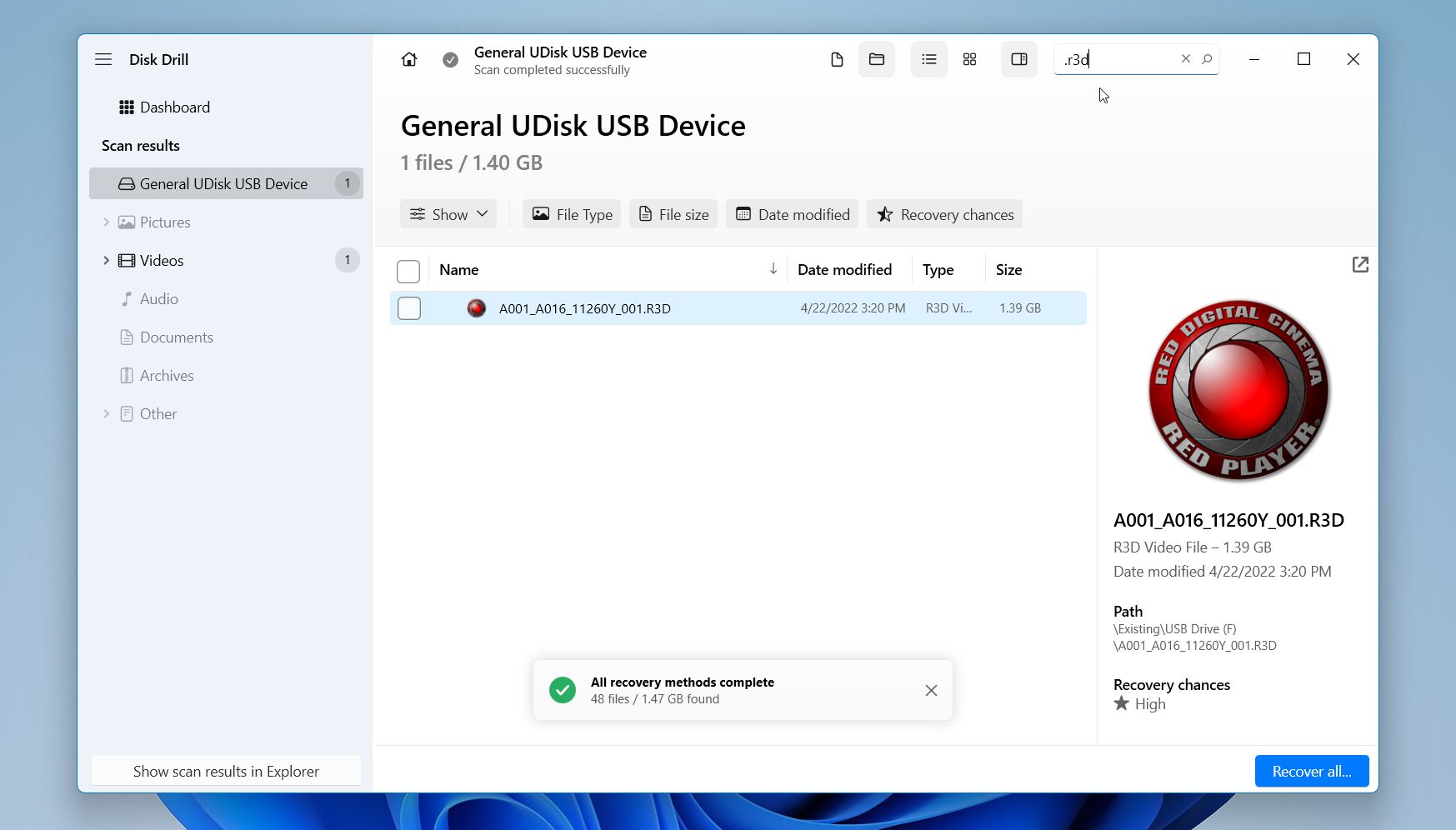
Task: Open the hamburger menu
Action: point(103,59)
